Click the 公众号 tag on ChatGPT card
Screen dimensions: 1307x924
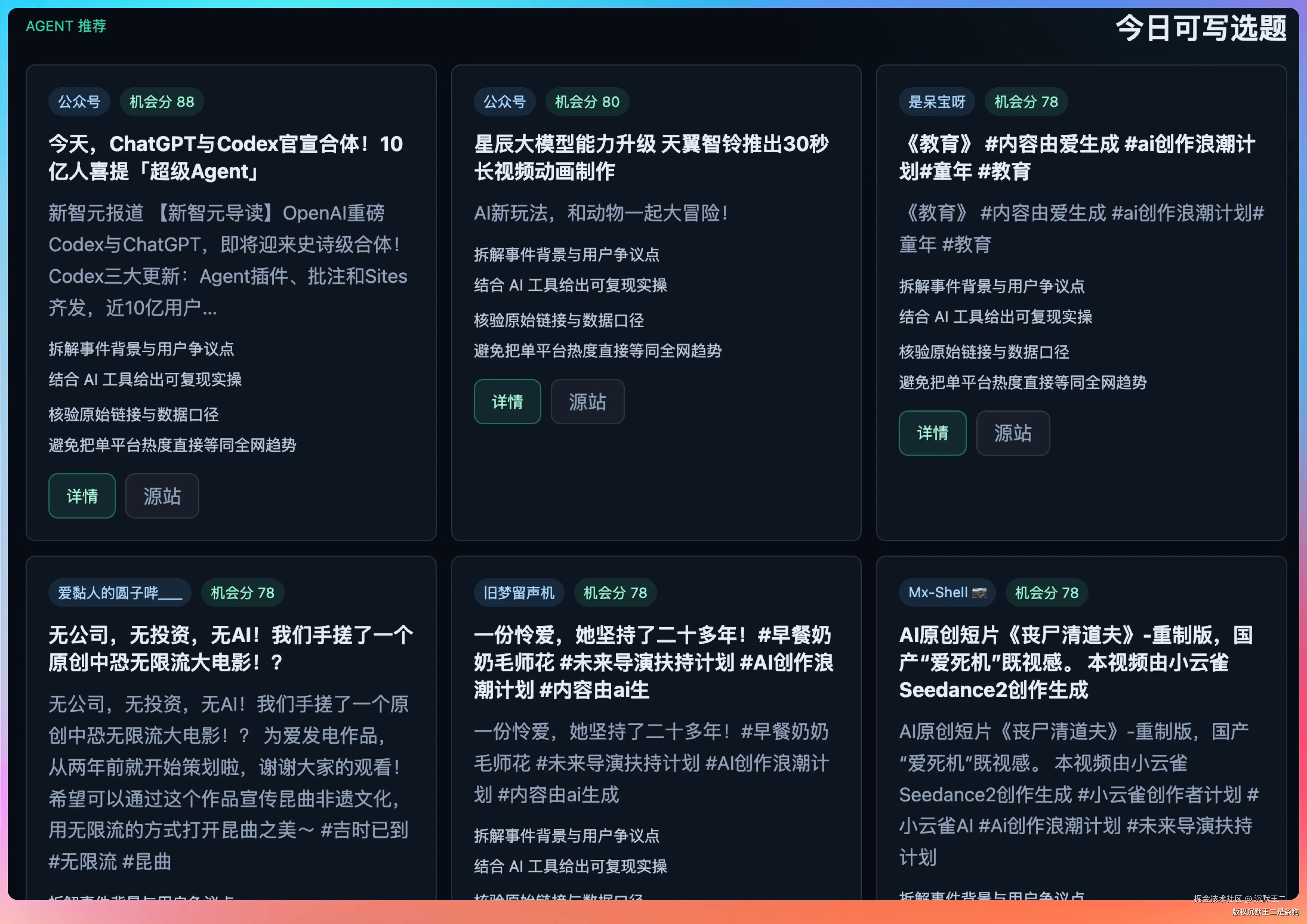coord(79,102)
